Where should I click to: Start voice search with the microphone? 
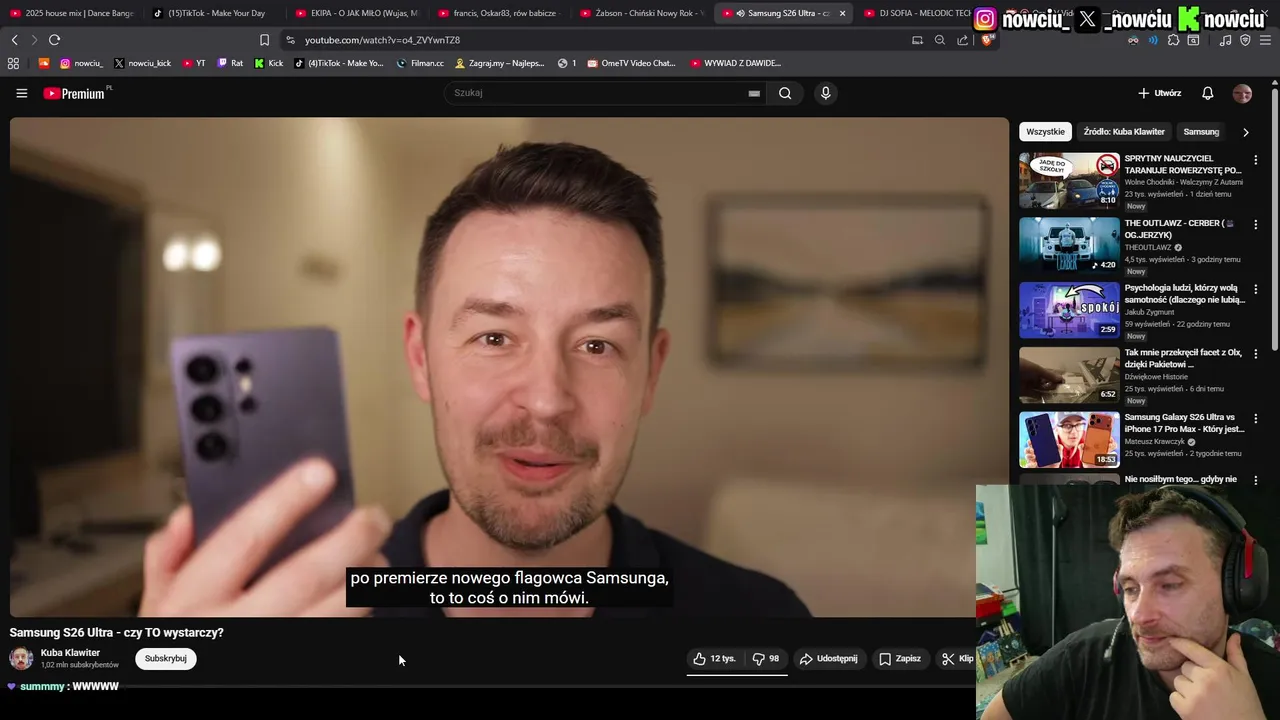pyautogui.click(x=825, y=93)
